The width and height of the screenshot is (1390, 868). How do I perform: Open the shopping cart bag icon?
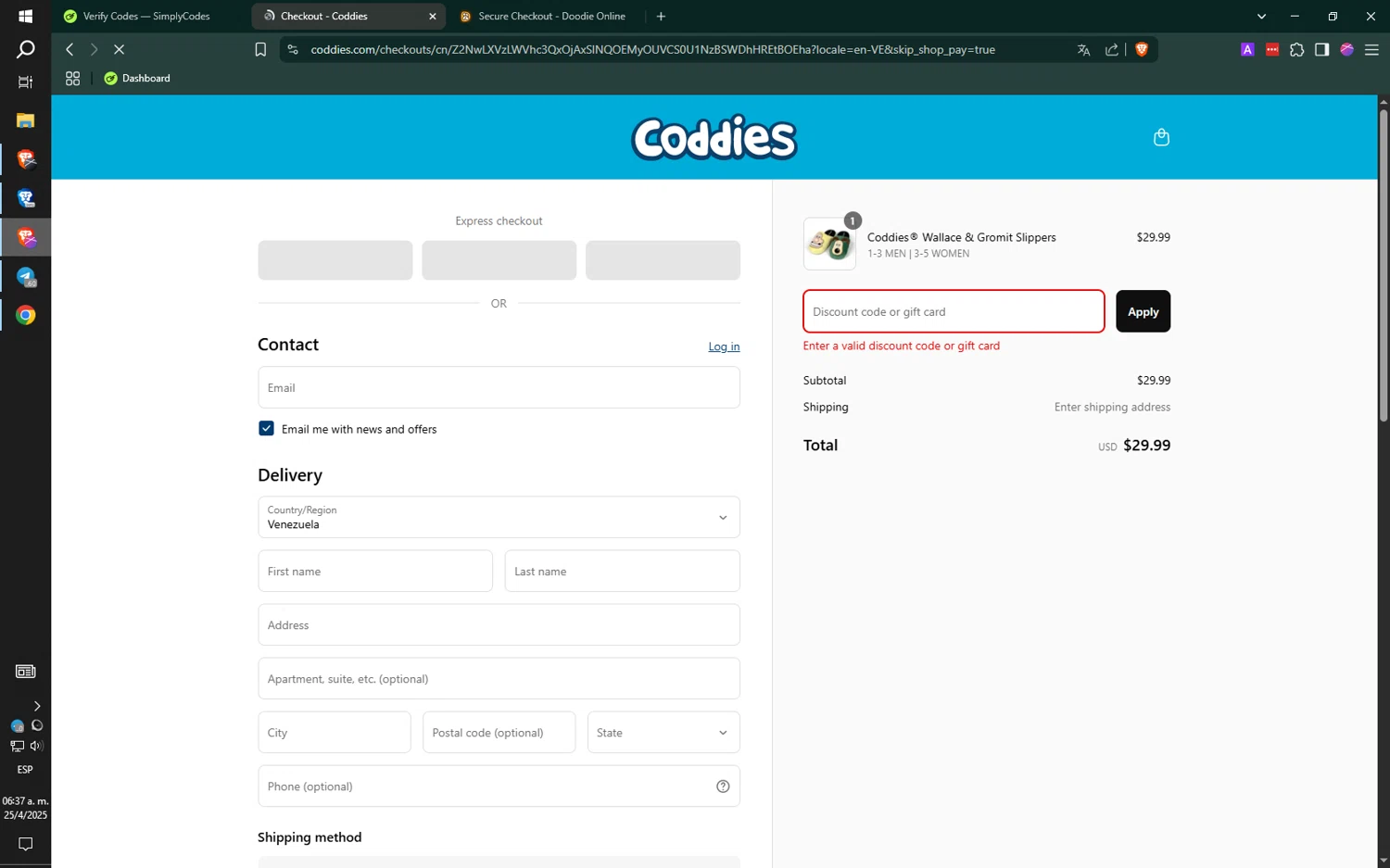point(1161,137)
